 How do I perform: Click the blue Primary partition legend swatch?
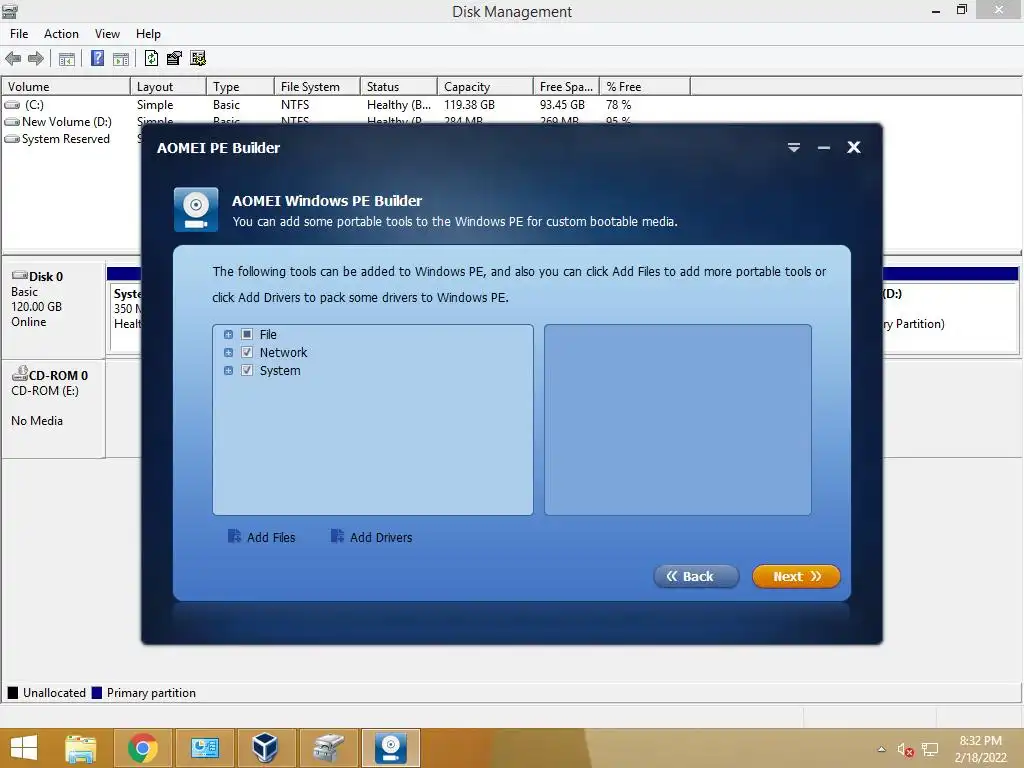click(97, 693)
